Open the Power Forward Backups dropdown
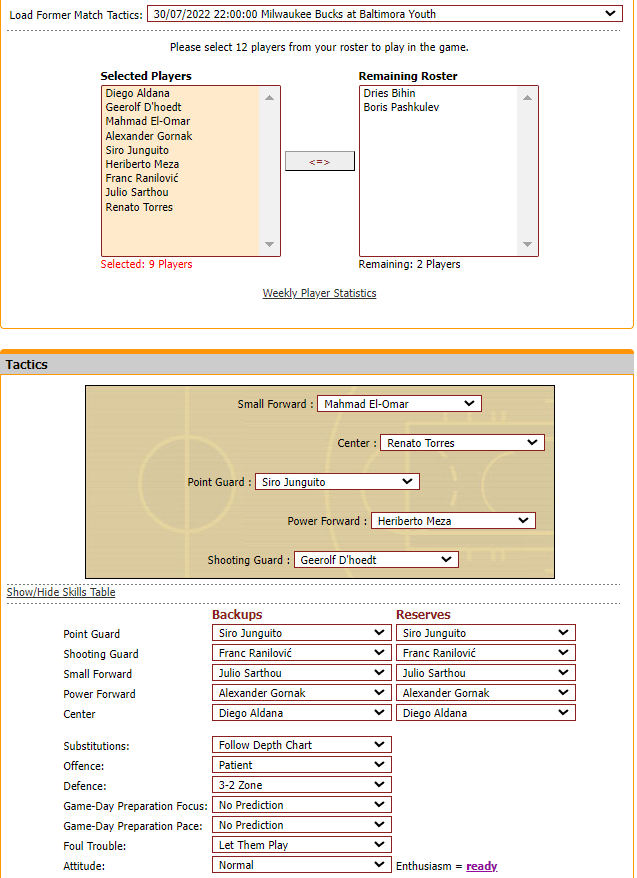This screenshot has height=878, width=637. [x=302, y=693]
